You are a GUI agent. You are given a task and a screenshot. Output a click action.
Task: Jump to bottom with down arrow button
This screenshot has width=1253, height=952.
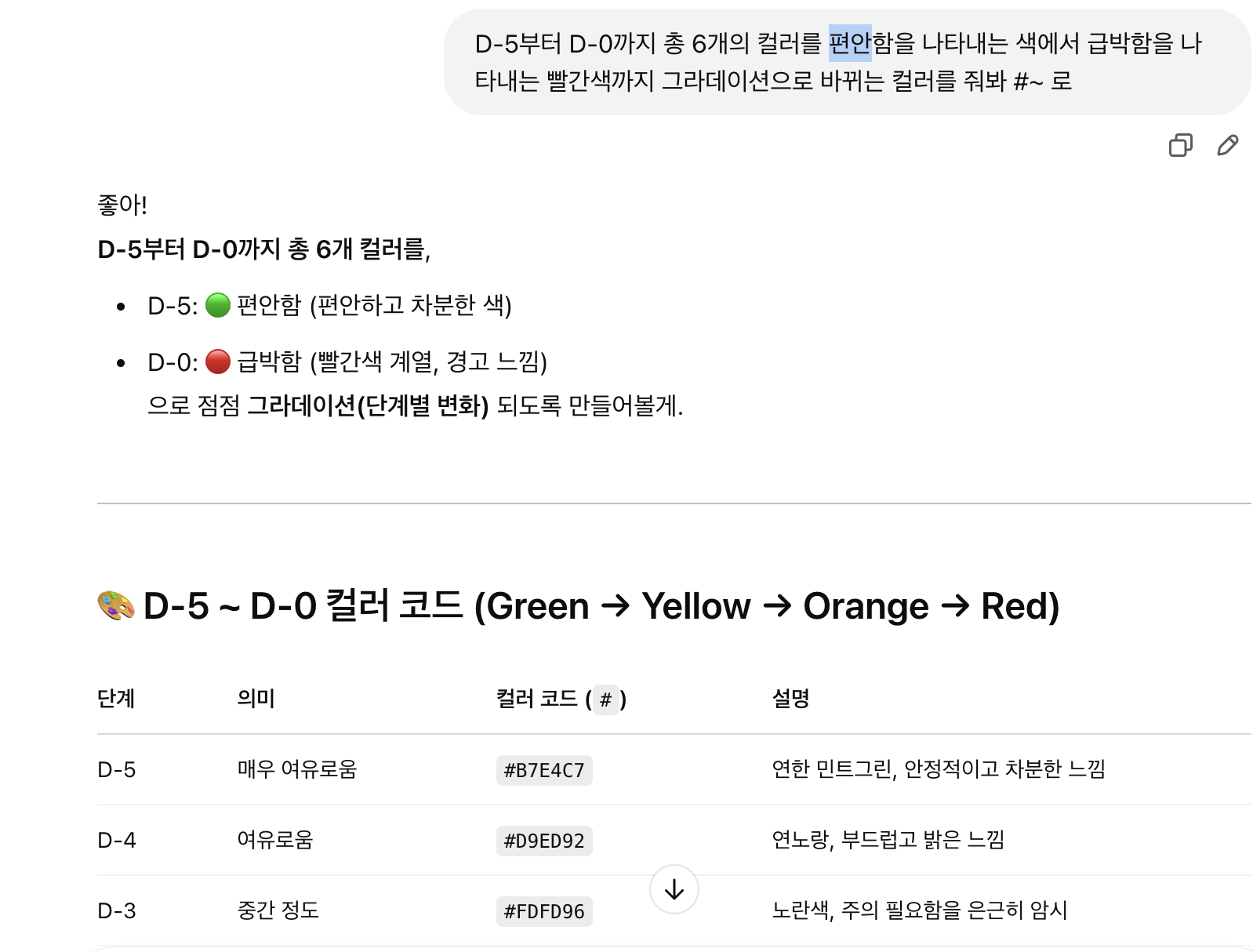pos(674,889)
